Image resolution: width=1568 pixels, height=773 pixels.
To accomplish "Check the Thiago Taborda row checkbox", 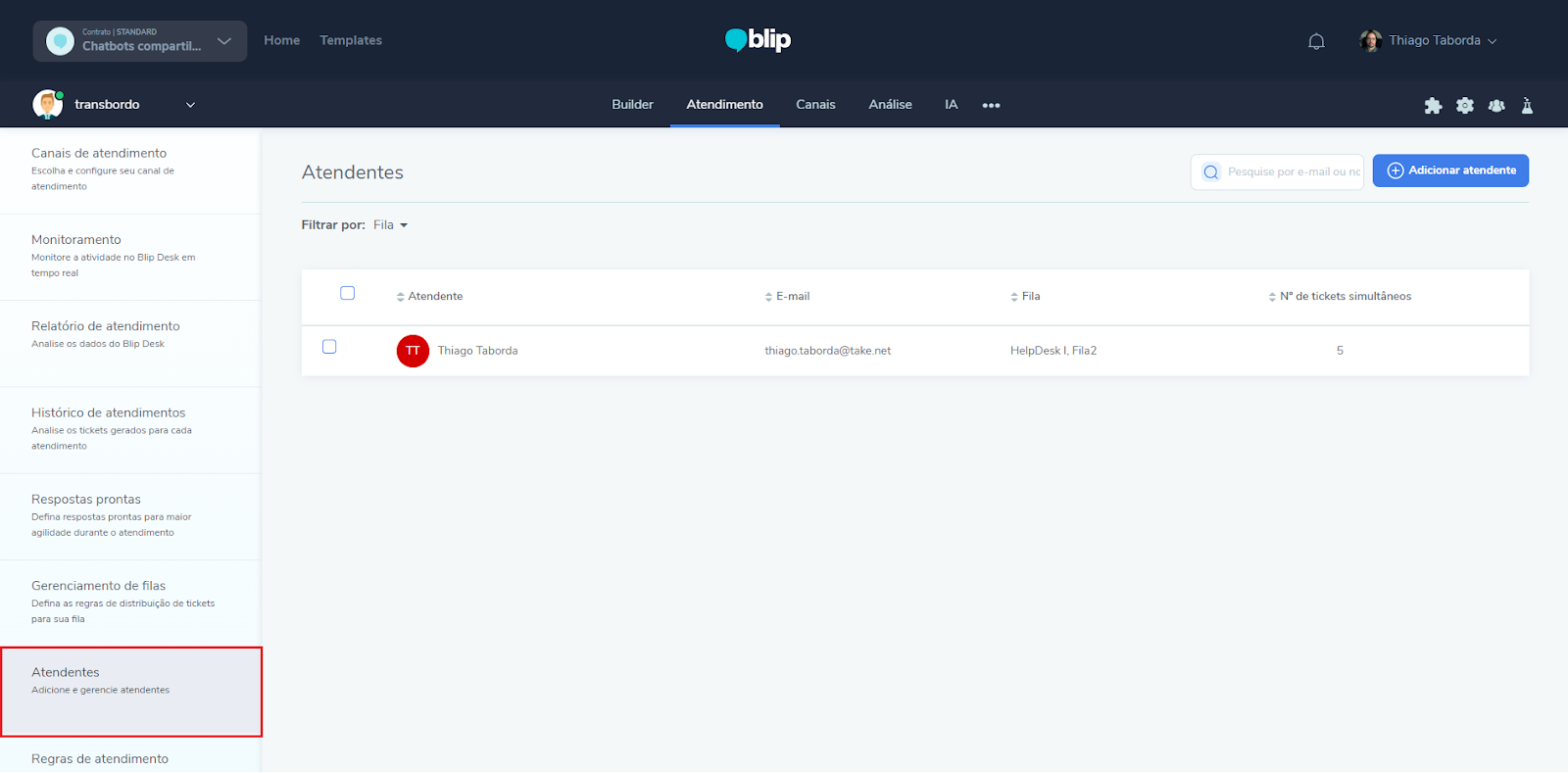I will [329, 347].
